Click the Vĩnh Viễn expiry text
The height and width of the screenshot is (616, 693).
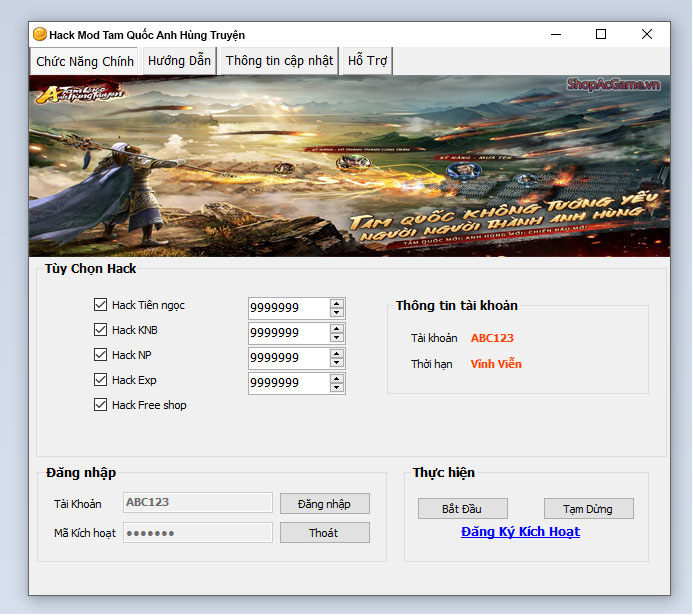coord(496,364)
